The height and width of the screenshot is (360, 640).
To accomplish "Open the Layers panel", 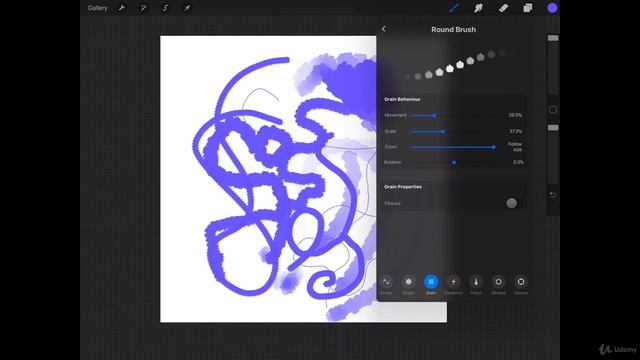I will pyautogui.click(x=528, y=8).
